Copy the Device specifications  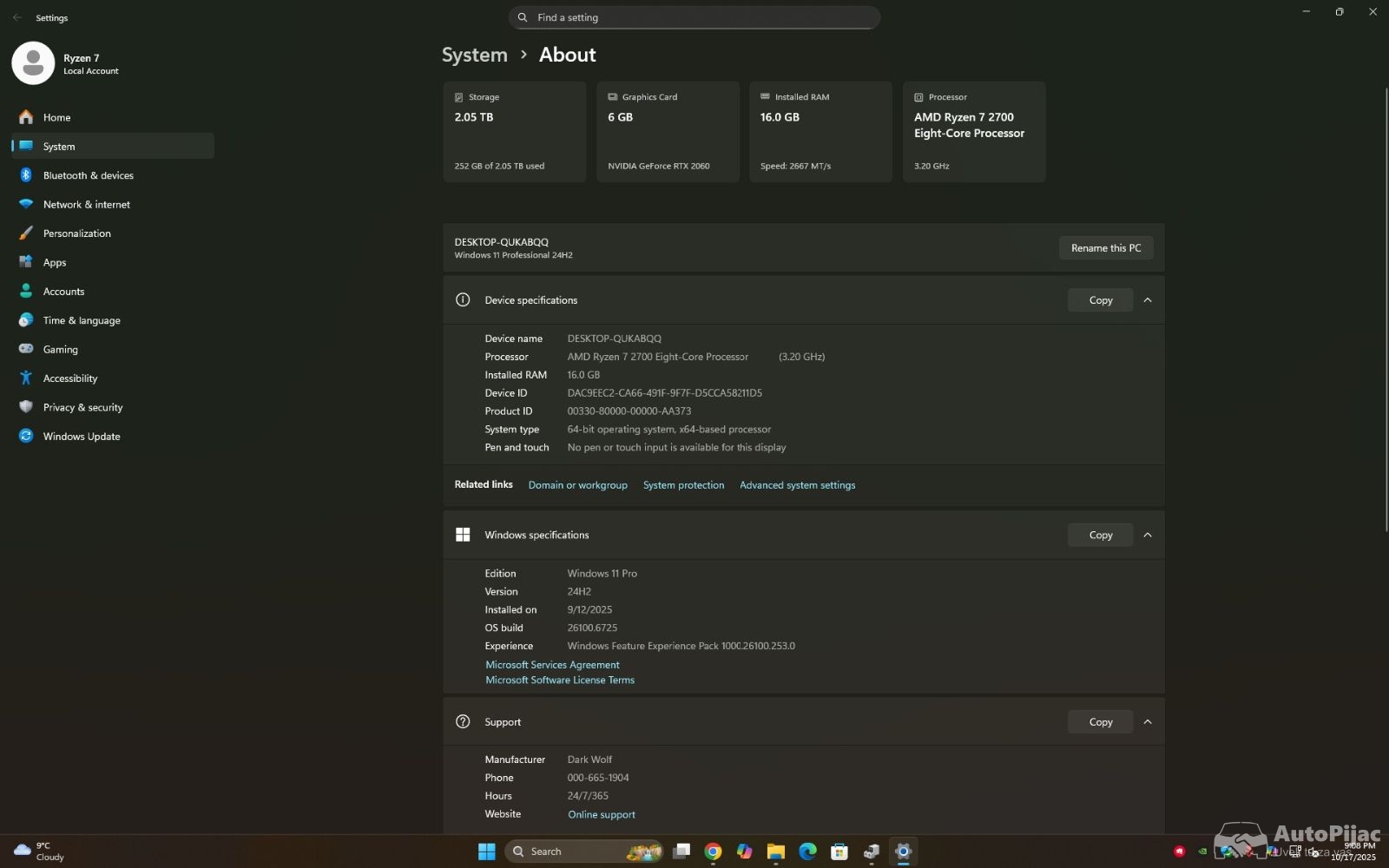tap(1100, 300)
